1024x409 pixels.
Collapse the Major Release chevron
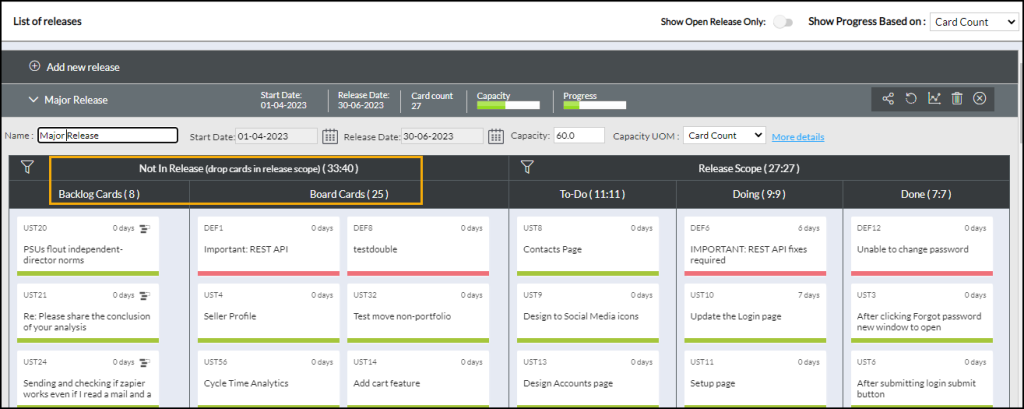33,100
